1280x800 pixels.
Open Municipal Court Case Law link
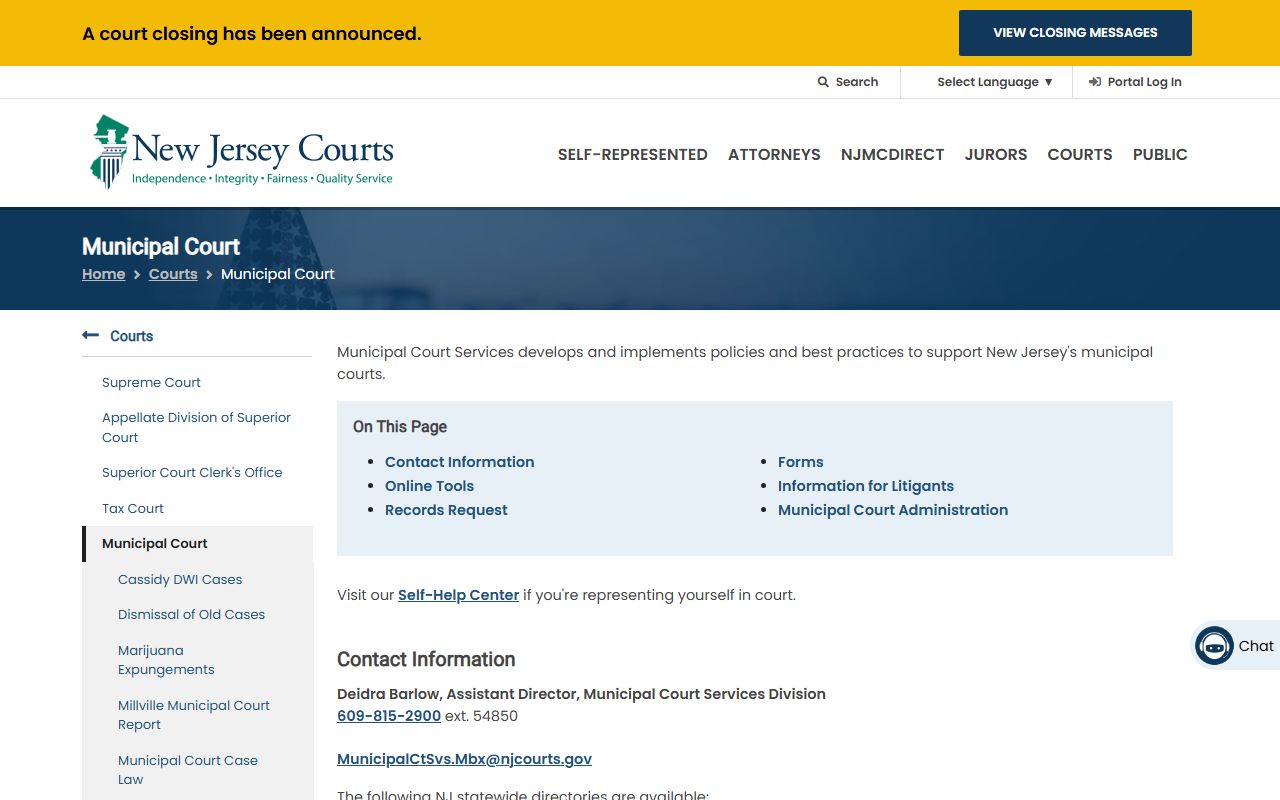tap(188, 770)
